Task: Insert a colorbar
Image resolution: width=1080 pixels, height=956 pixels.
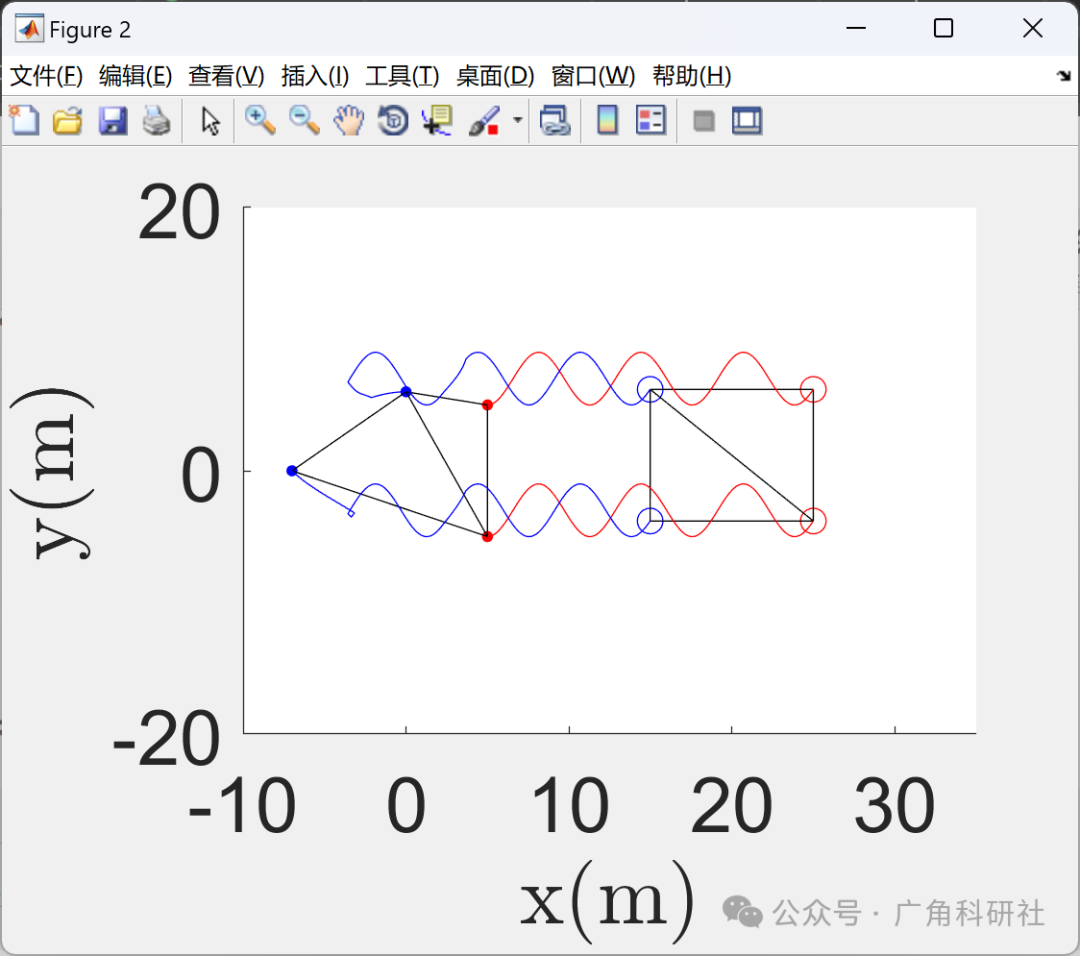Action: (x=607, y=121)
